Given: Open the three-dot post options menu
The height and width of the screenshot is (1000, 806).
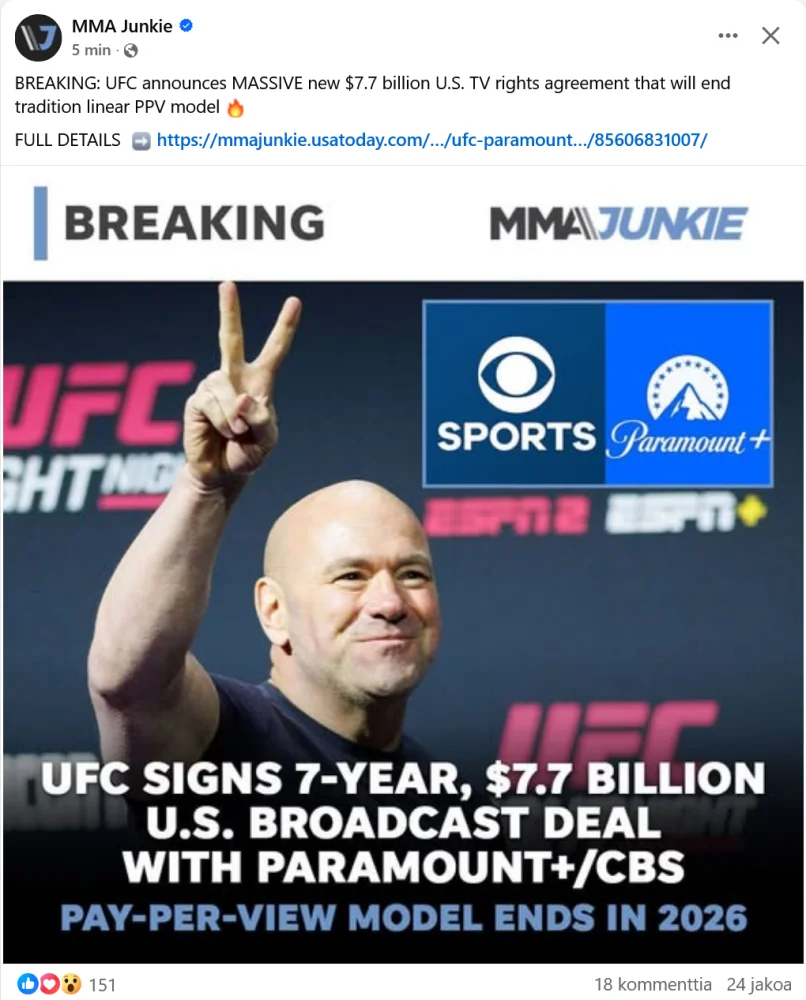Looking at the screenshot, I should 728,36.
